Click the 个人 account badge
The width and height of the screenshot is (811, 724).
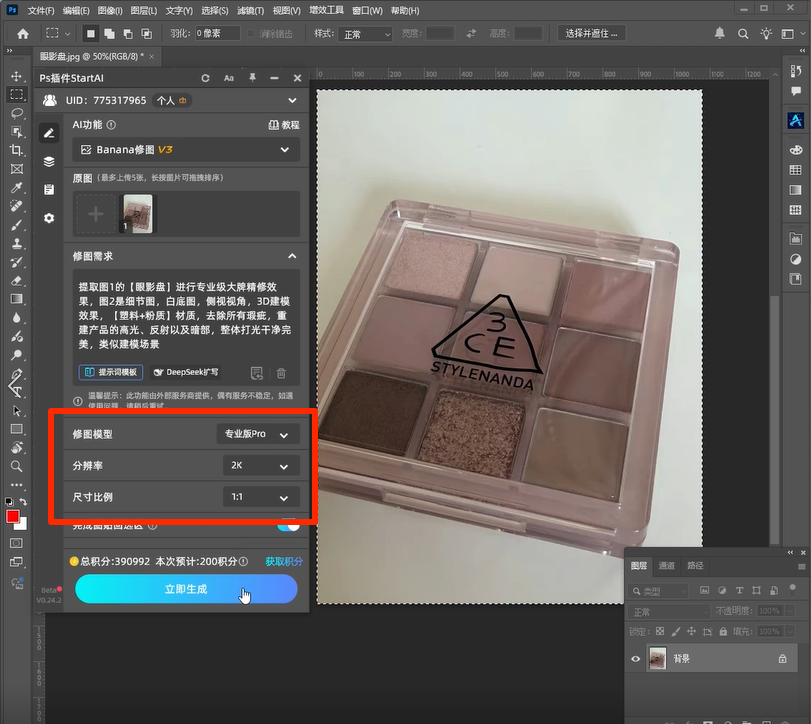pyautogui.click(x=172, y=100)
